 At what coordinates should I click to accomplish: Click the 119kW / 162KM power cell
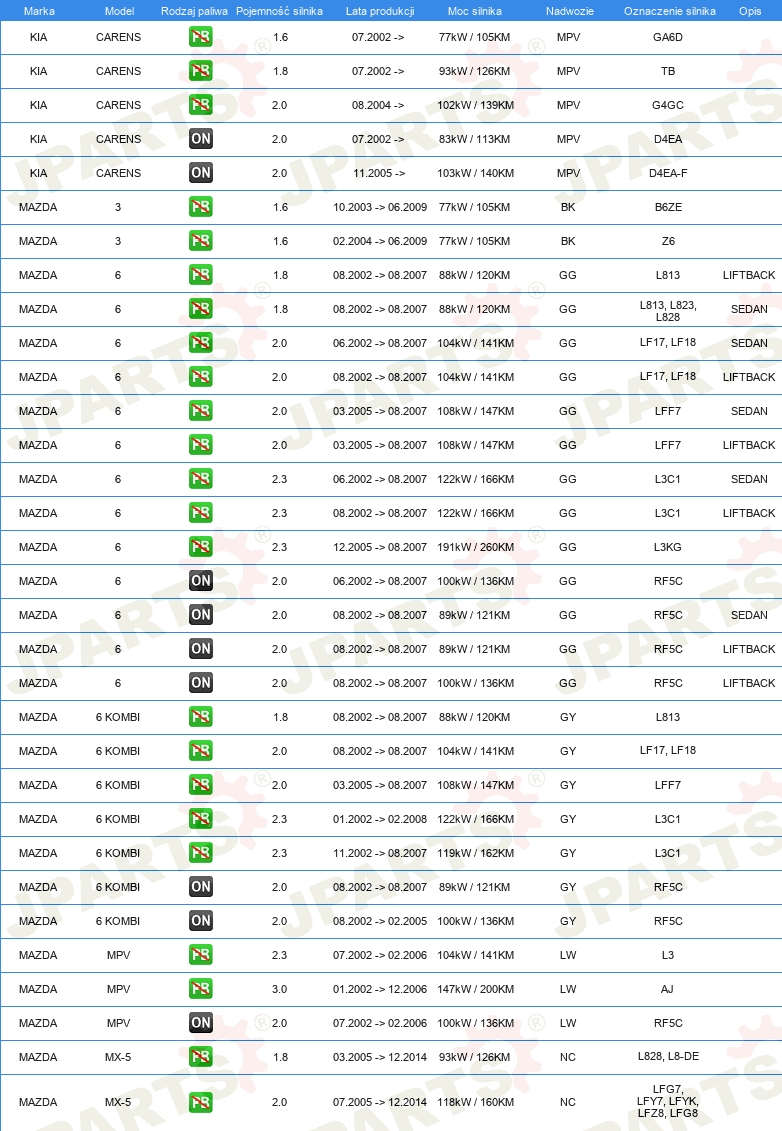coord(475,853)
